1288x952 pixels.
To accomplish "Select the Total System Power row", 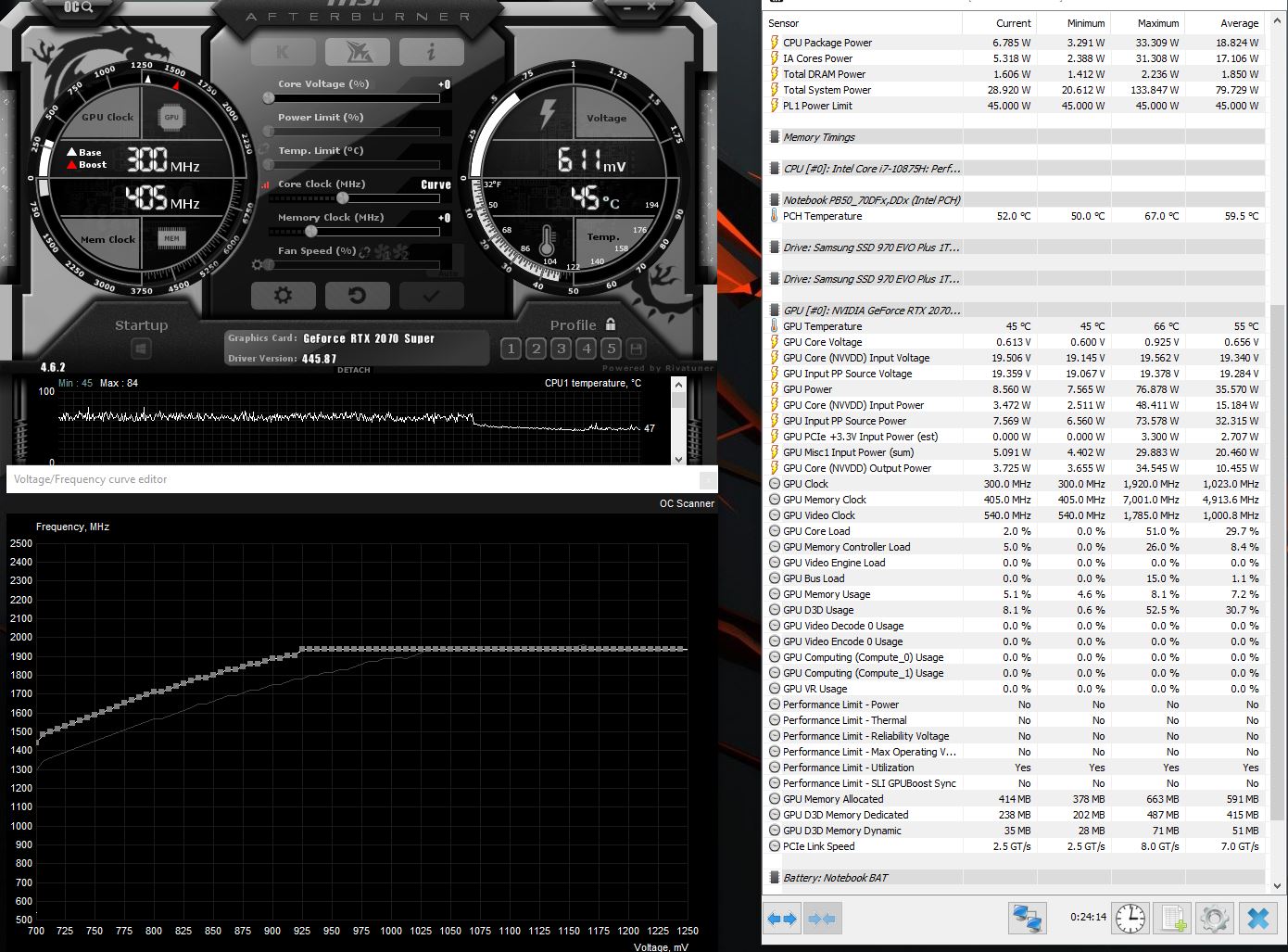I will (x=1016, y=90).
